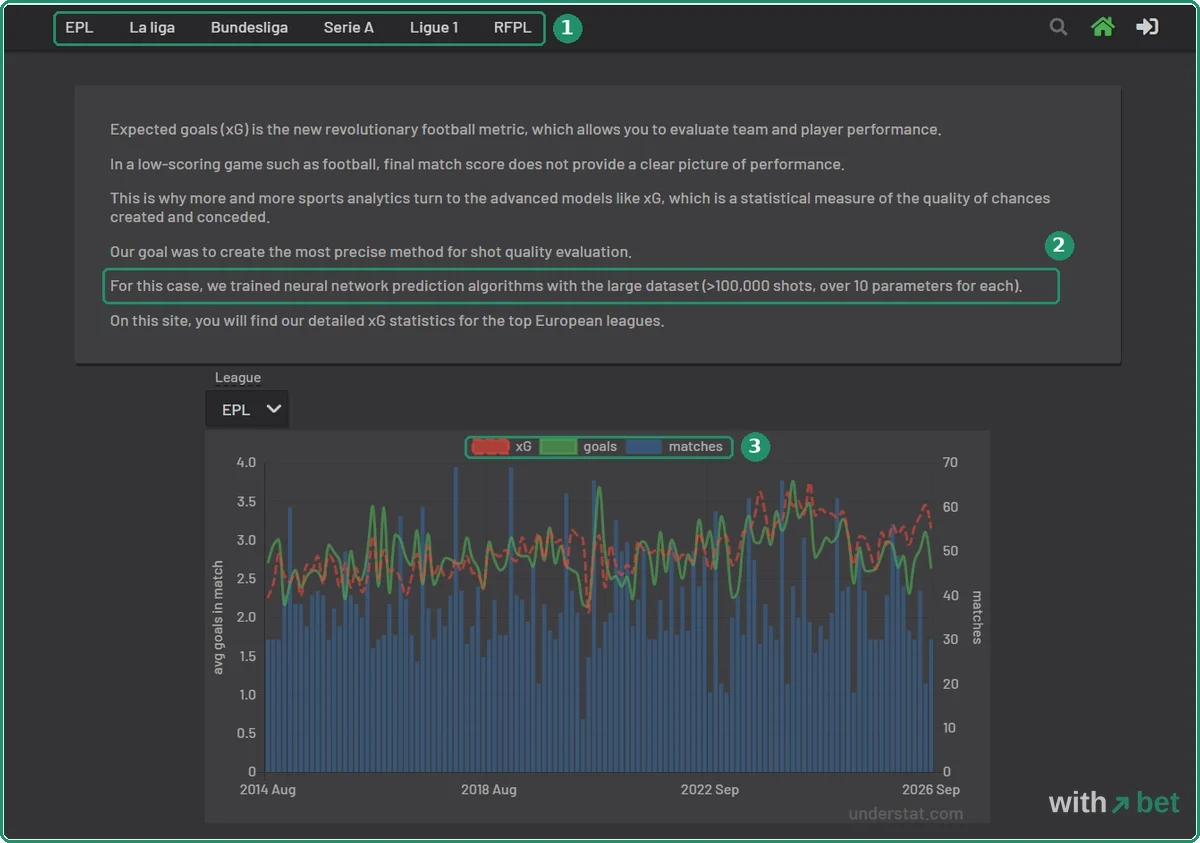Viewport: 1200px width, 843px height.
Task: Click the 2022 Sep x-axis label
Action: 710,789
